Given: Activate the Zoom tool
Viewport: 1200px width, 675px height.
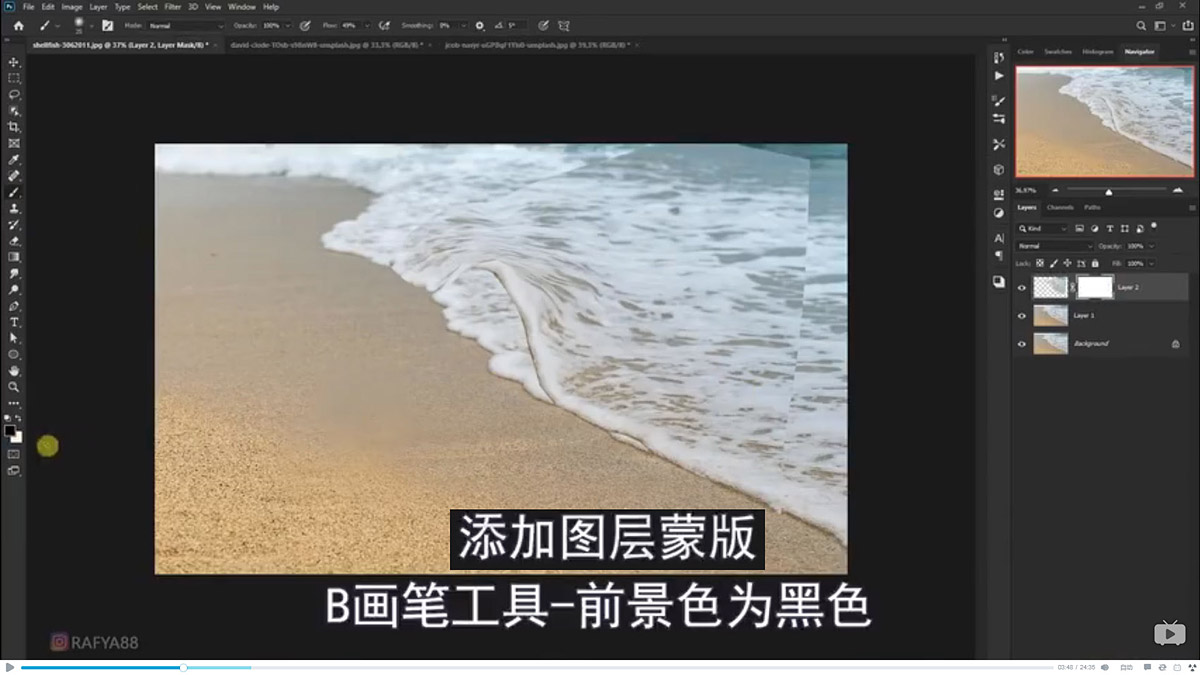Looking at the screenshot, I should pyautogui.click(x=13, y=386).
